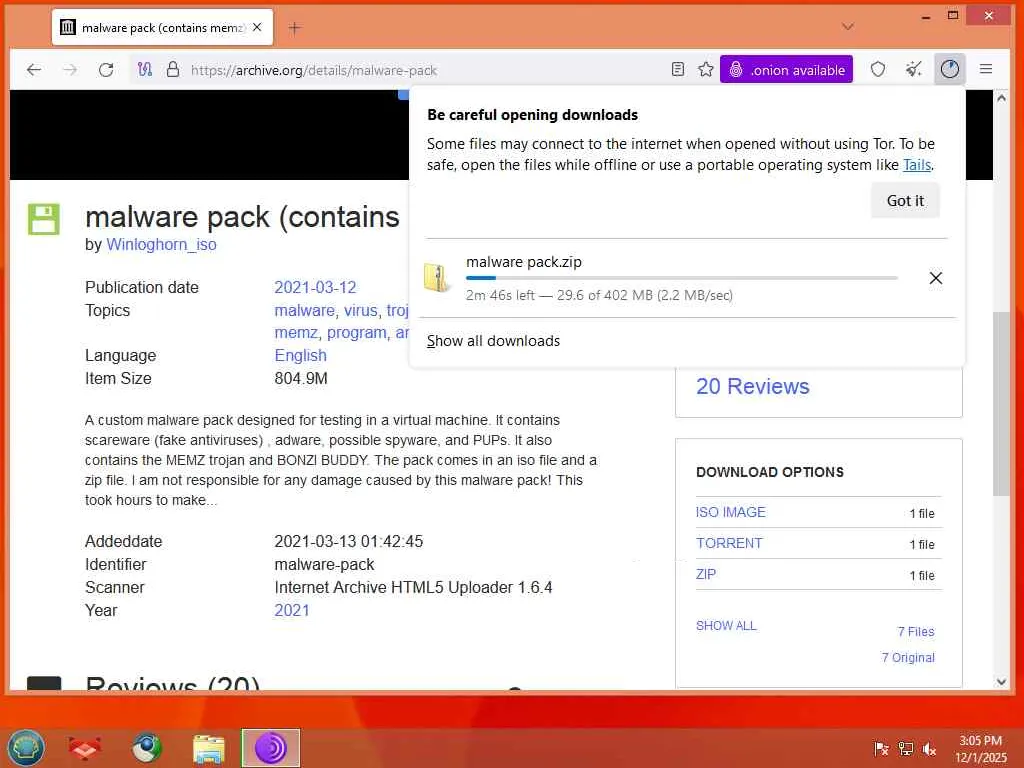Click the malware pack.zip file icon

click(438, 277)
